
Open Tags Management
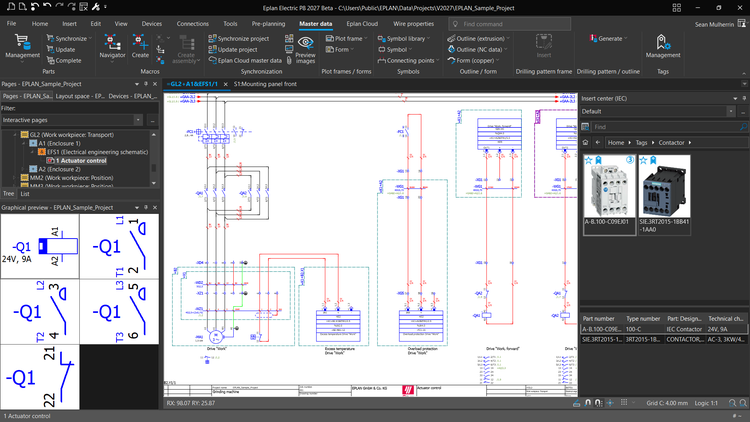(x=663, y=46)
